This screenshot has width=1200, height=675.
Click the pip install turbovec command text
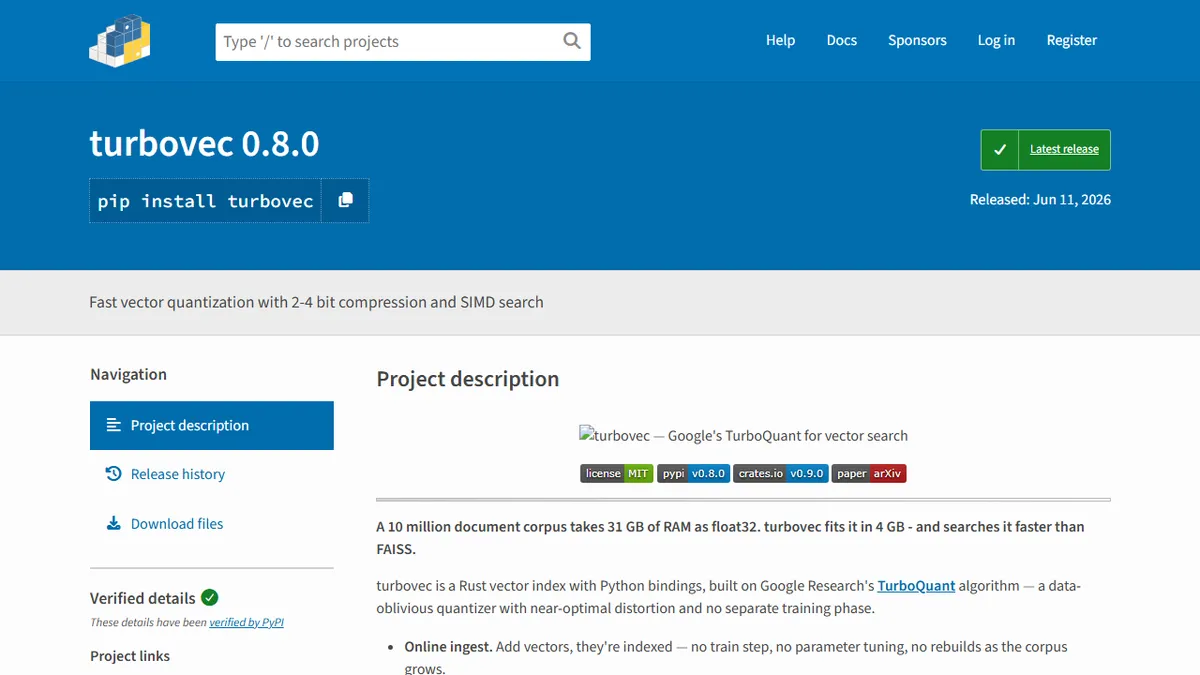[x=205, y=200]
